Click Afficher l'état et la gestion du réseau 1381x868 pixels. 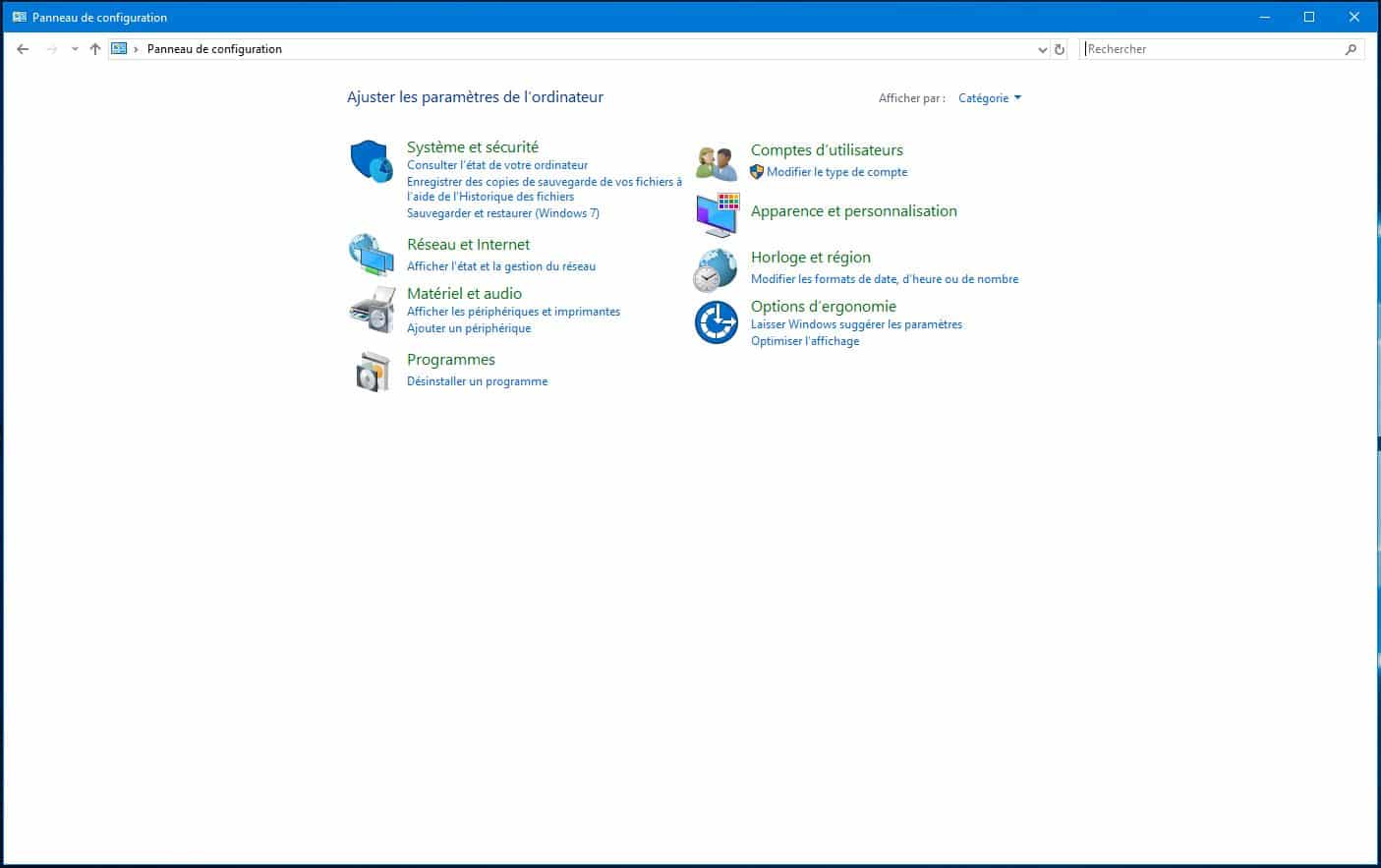[x=501, y=266]
